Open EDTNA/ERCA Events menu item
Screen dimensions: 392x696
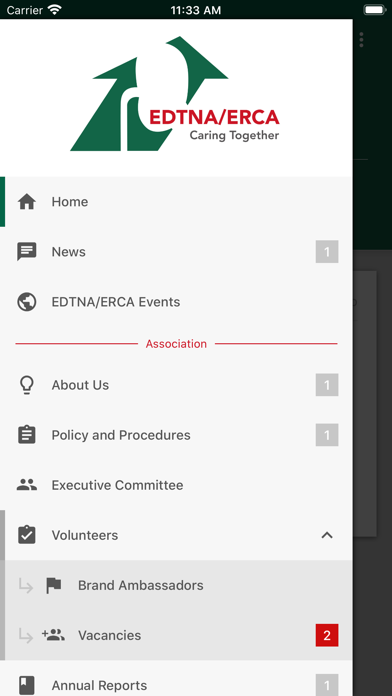176,302
